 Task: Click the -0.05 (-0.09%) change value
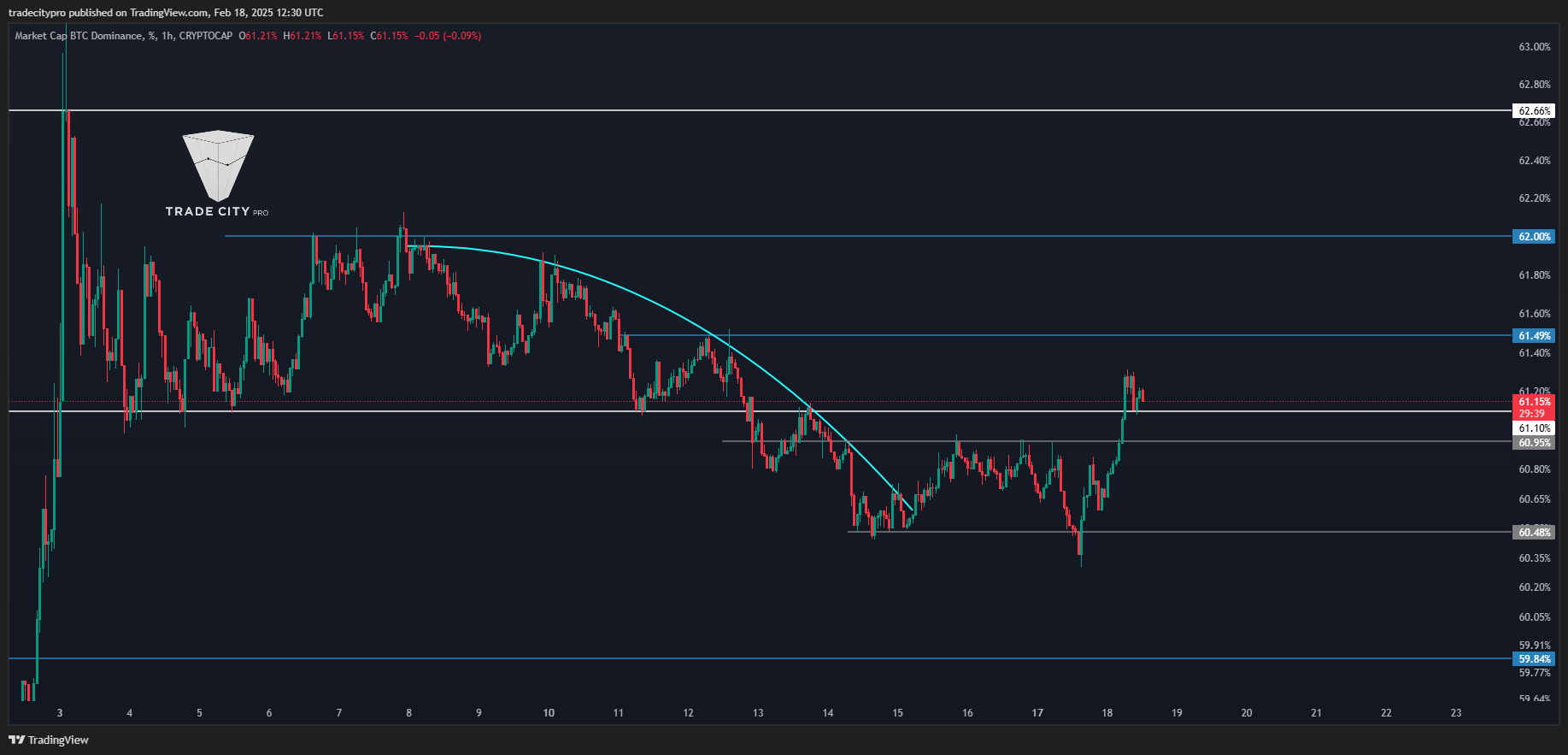[448, 36]
